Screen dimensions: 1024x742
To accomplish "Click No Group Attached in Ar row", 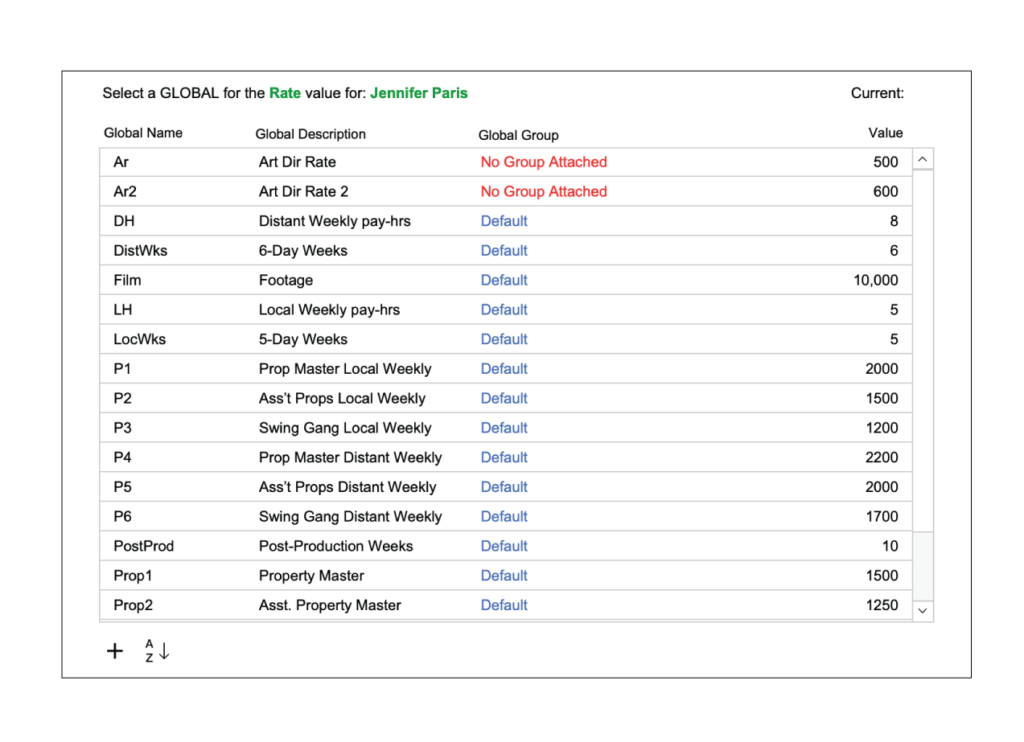I will (x=543, y=162).
